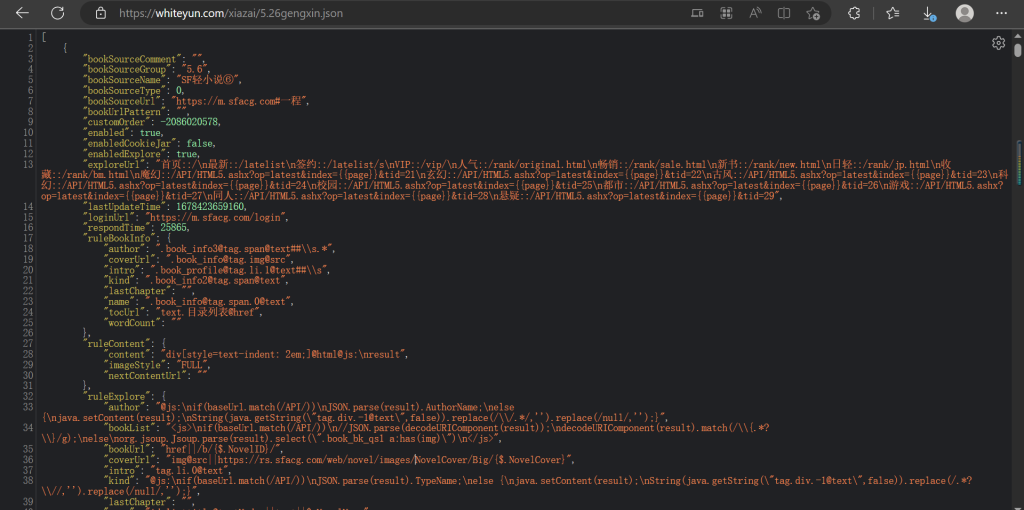This screenshot has width=1024, height=510.
Task: Open the JSON viewer settings gear
Action: click(998, 43)
